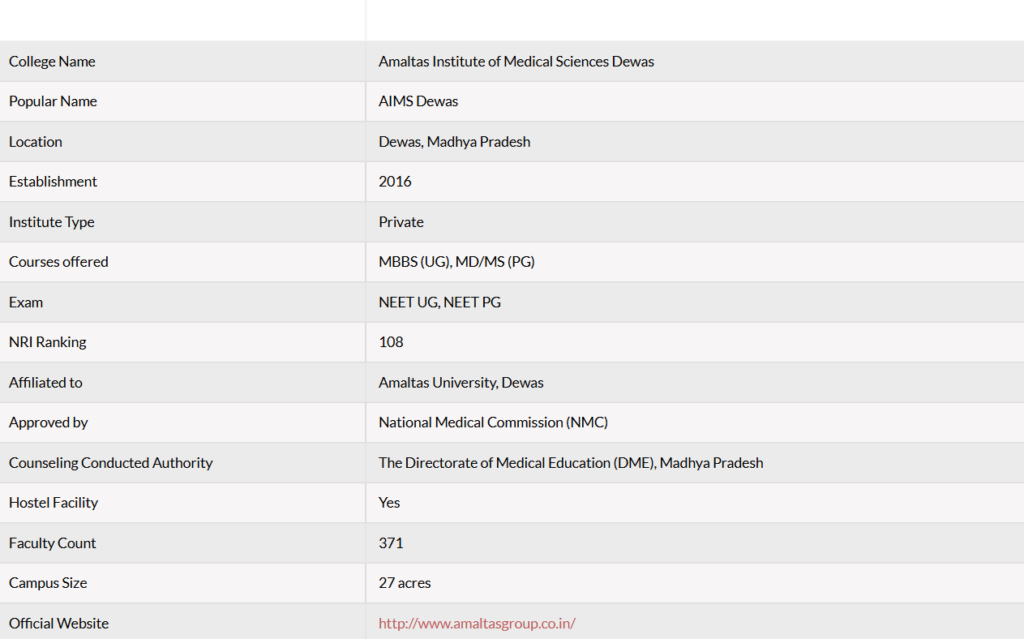The width and height of the screenshot is (1024, 639).
Task: Click the AIMS Dewas value cell
Action: coord(695,101)
